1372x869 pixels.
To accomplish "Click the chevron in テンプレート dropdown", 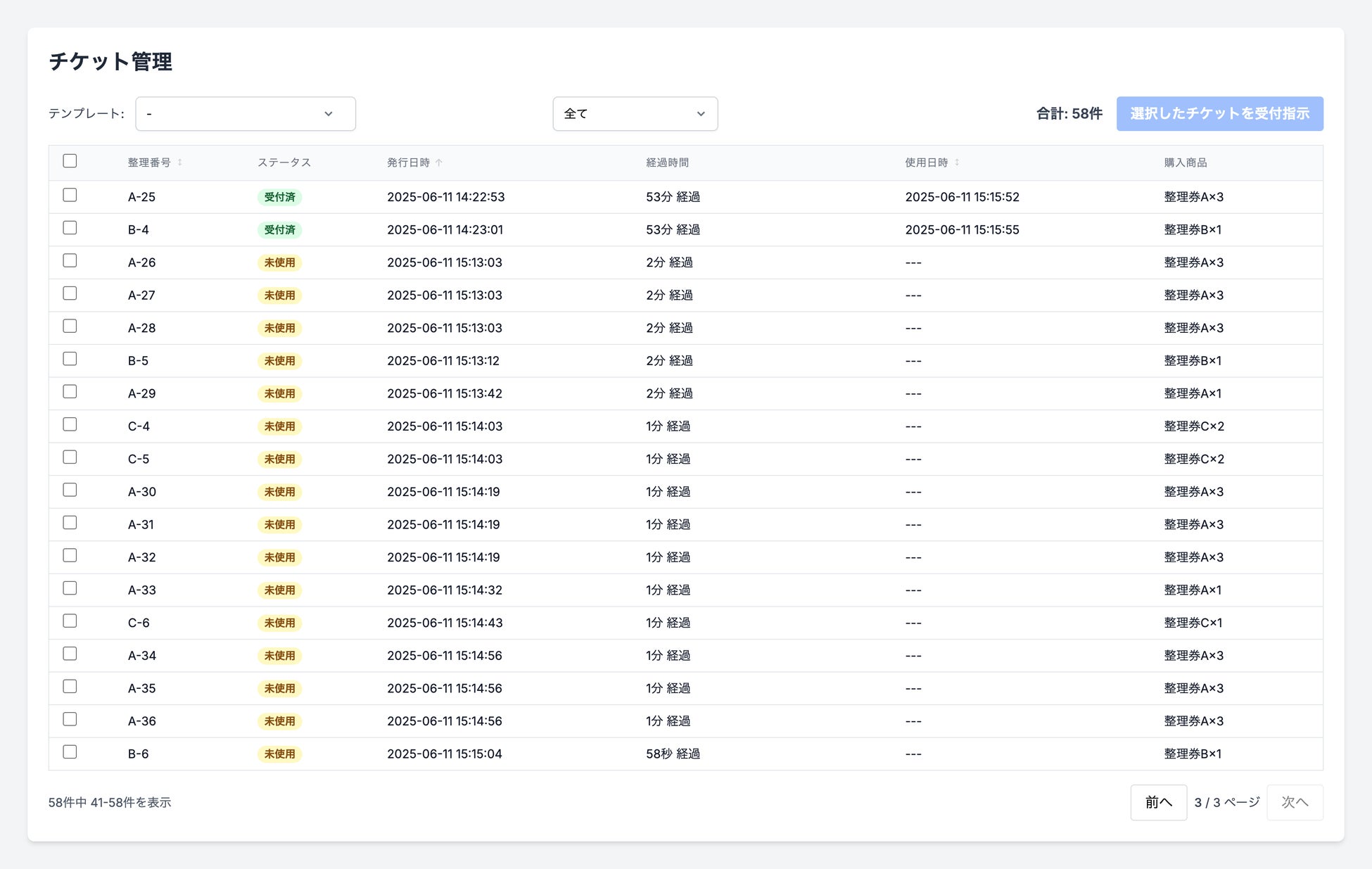I will click(329, 114).
